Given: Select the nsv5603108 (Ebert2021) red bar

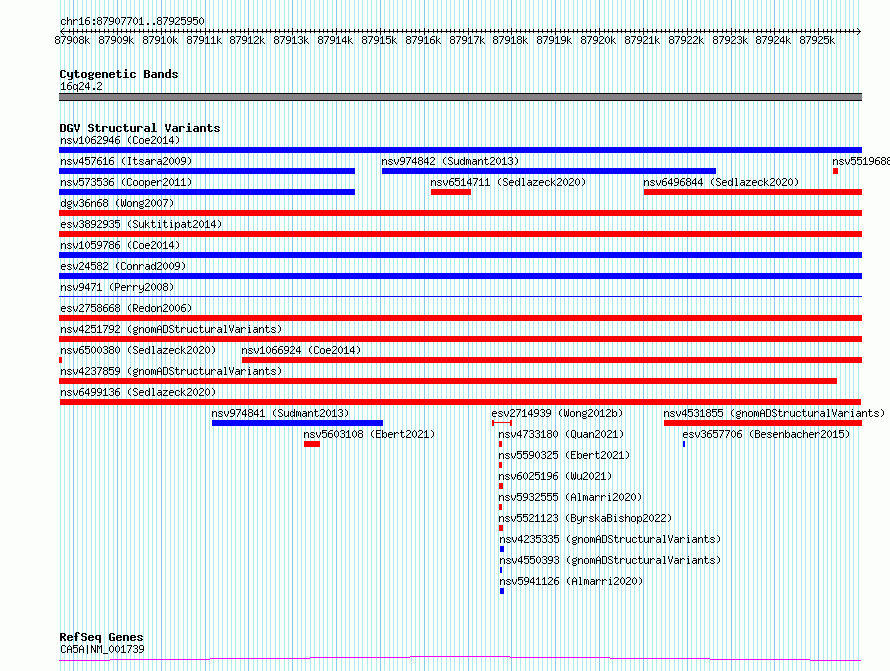Looking at the screenshot, I should click(312, 444).
